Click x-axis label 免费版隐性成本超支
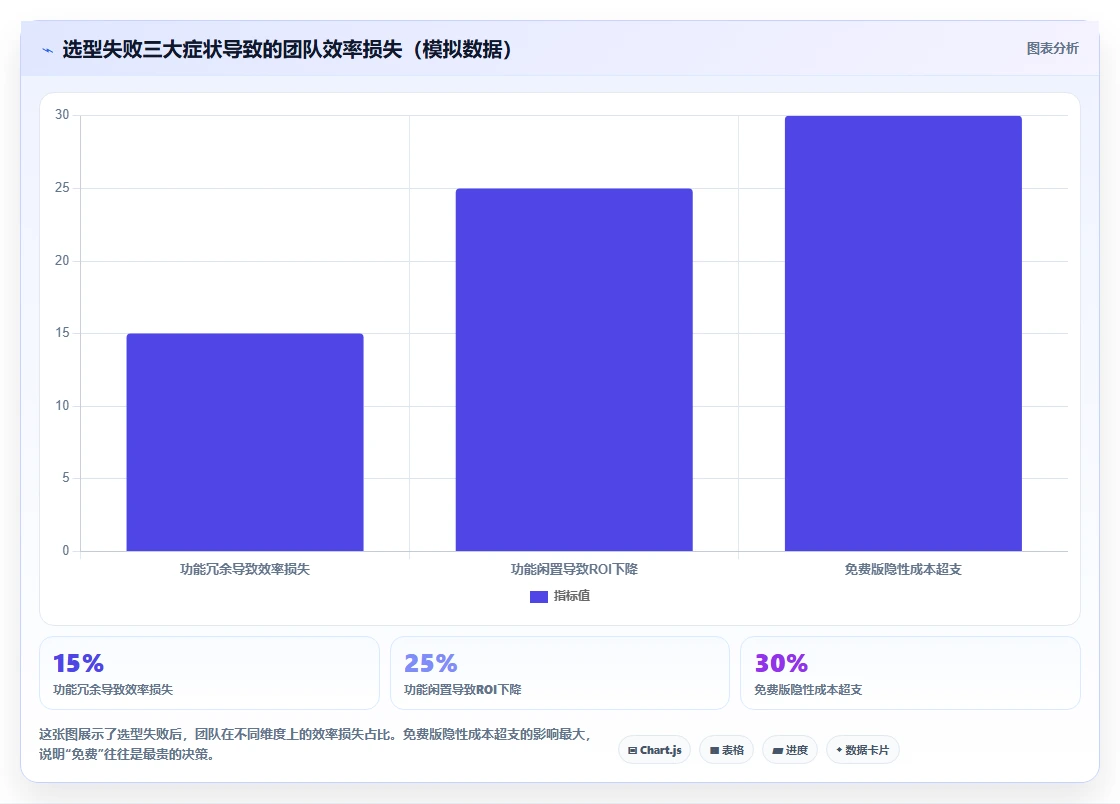This screenshot has height=804, width=1120. [903, 569]
